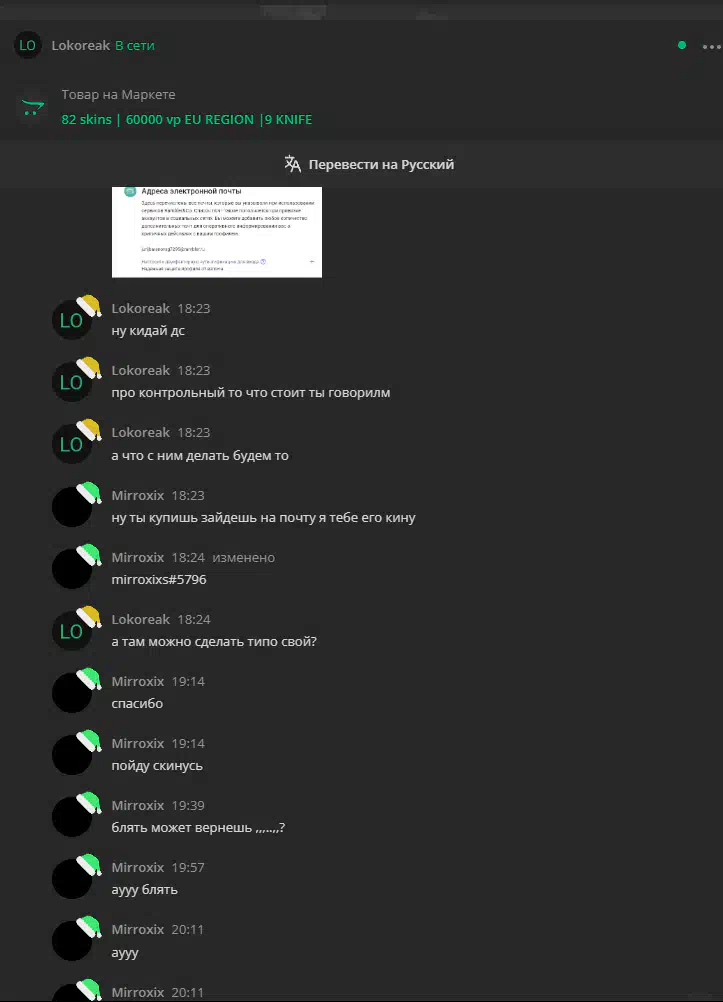
Task: Select the mirroxixs#5796 message text
Action: [x=159, y=580]
